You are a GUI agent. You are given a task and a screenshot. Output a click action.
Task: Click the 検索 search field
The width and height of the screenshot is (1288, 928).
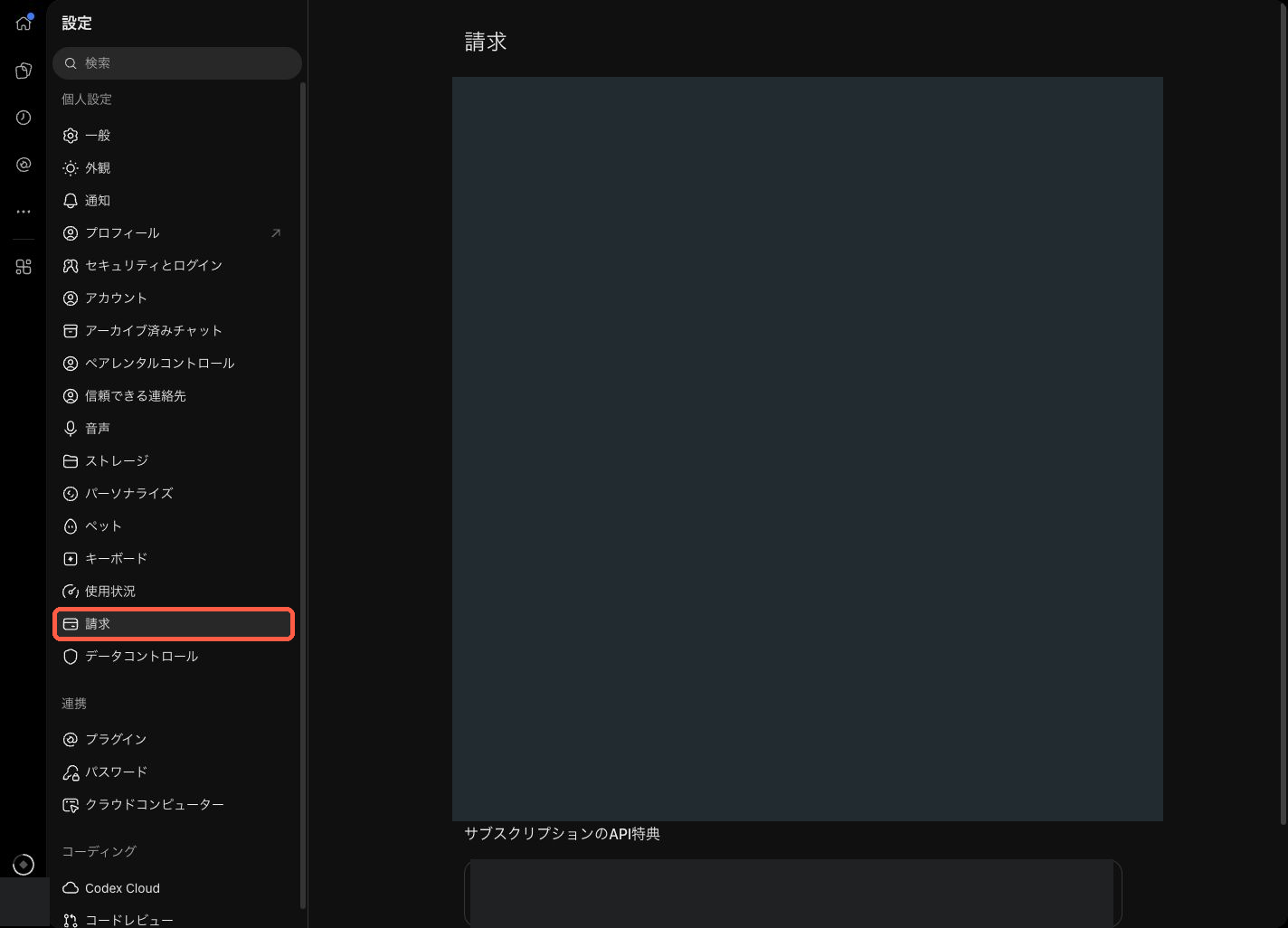[x=177, y=63]
